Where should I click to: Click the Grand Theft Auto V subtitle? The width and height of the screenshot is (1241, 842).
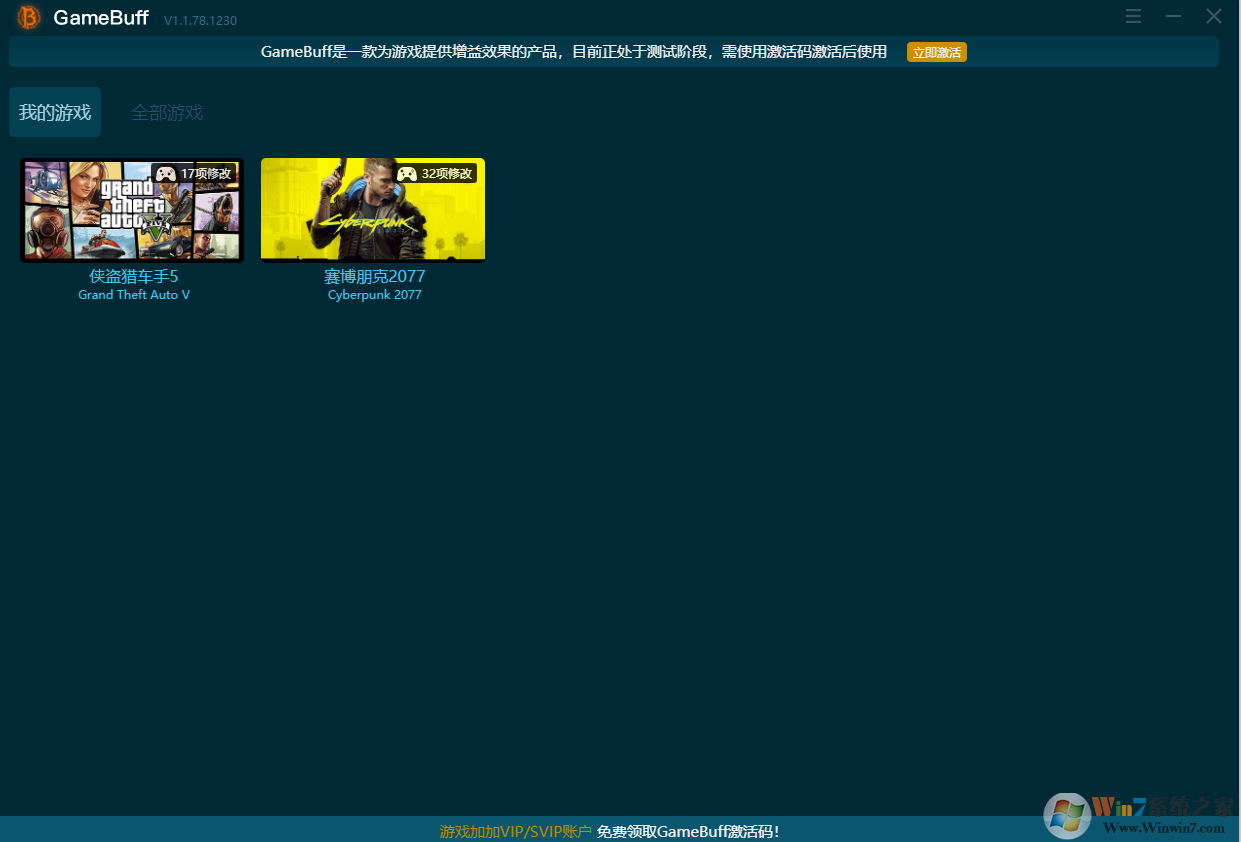(x=134, y=295)
